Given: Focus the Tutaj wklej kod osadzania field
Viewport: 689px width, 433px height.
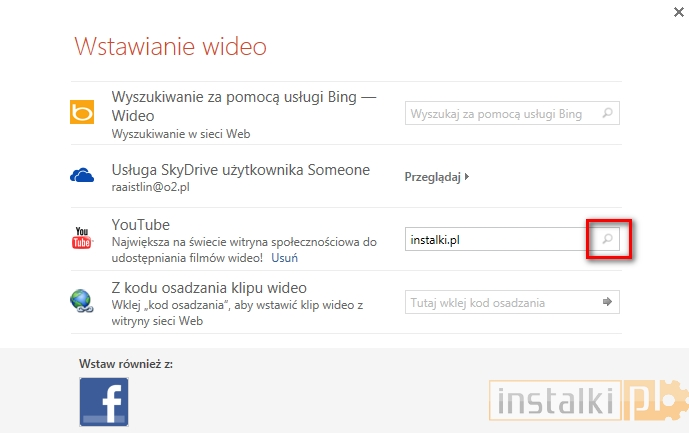Looking at the screenshot, I should coord(502,302).
